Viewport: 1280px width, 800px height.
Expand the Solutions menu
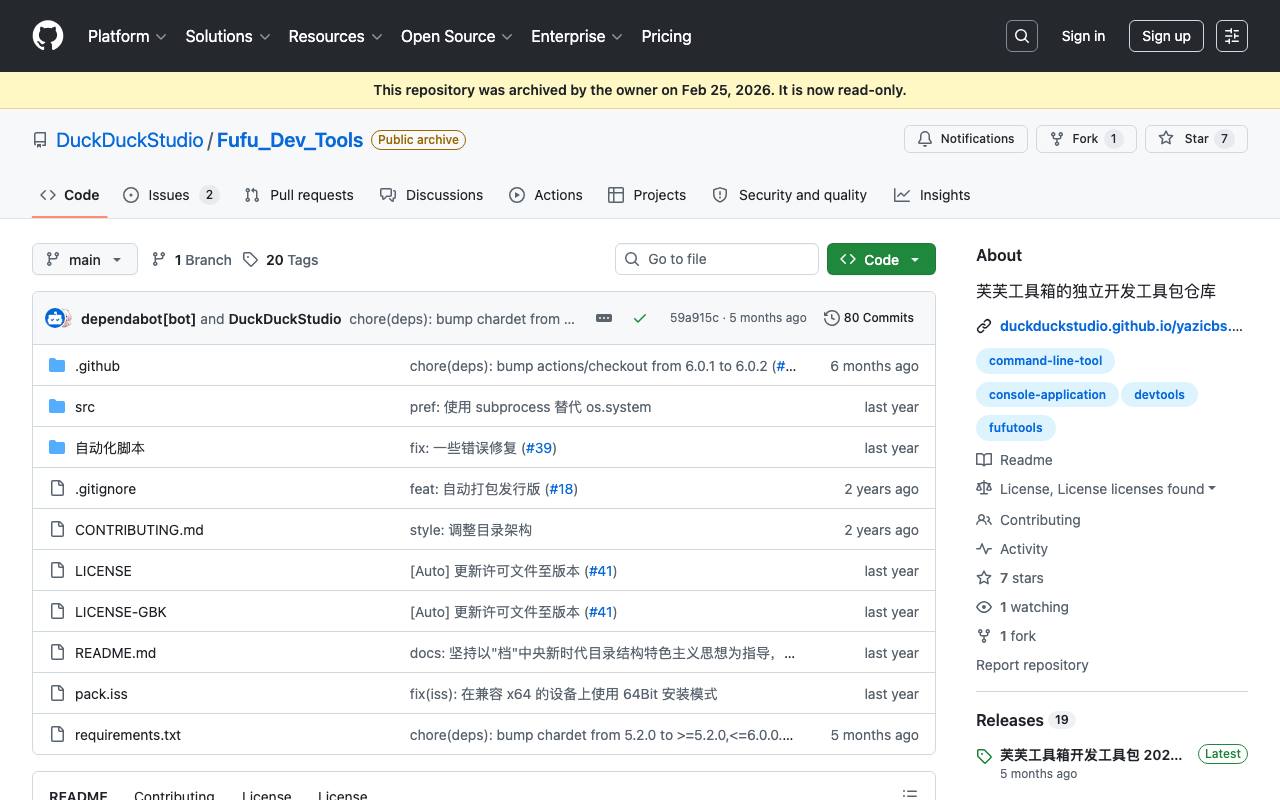click(228, 36)
